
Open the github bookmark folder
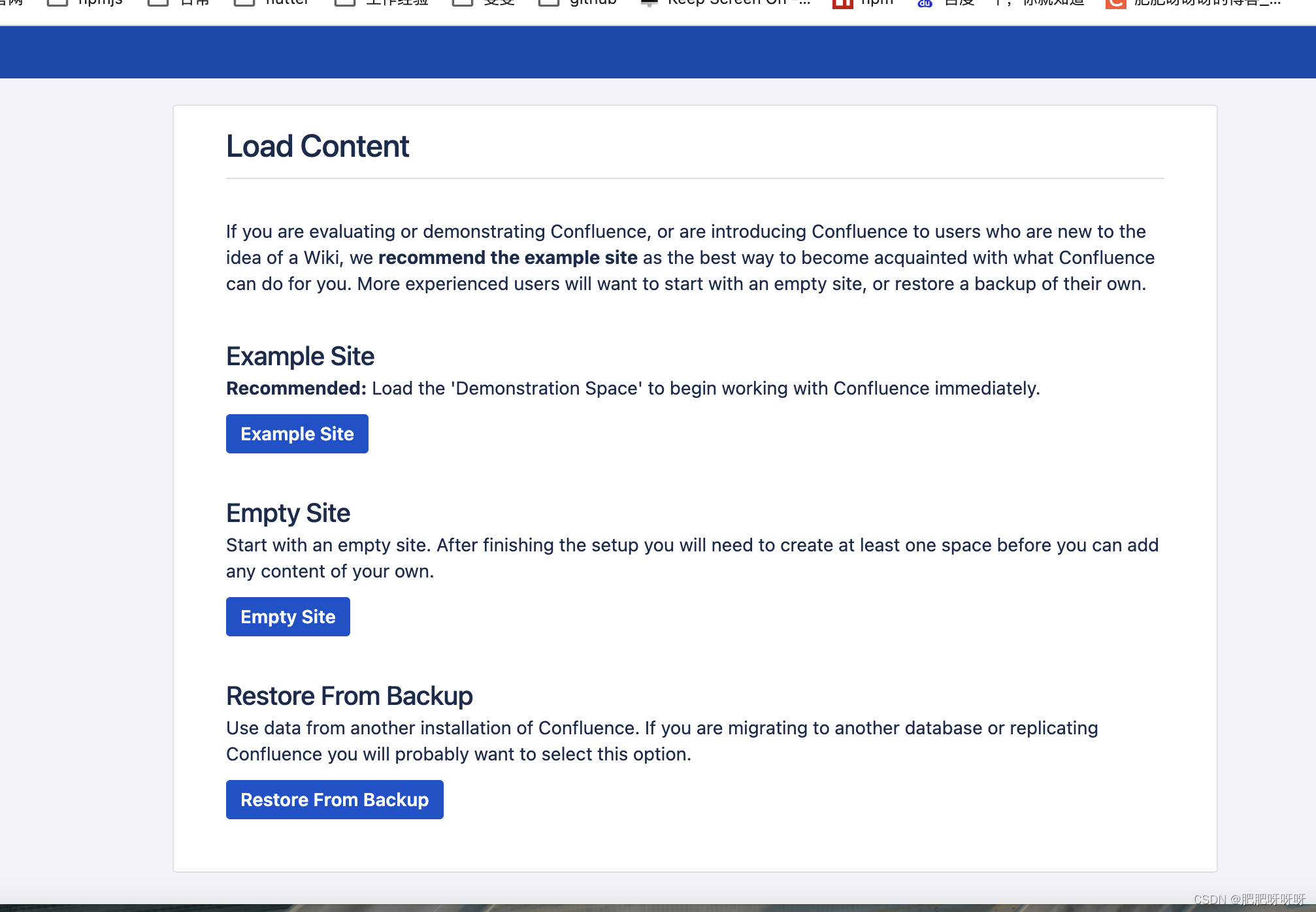click(578, 3)
